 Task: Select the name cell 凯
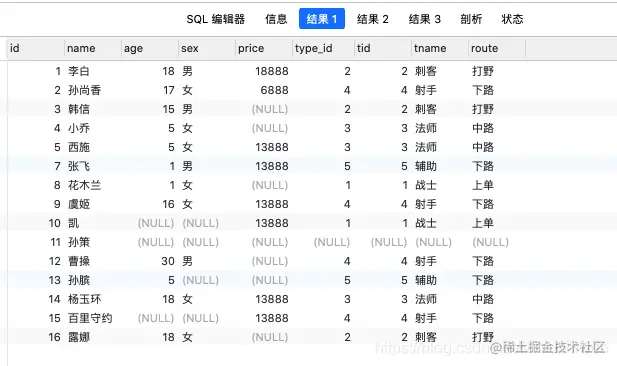pos(74,223)
